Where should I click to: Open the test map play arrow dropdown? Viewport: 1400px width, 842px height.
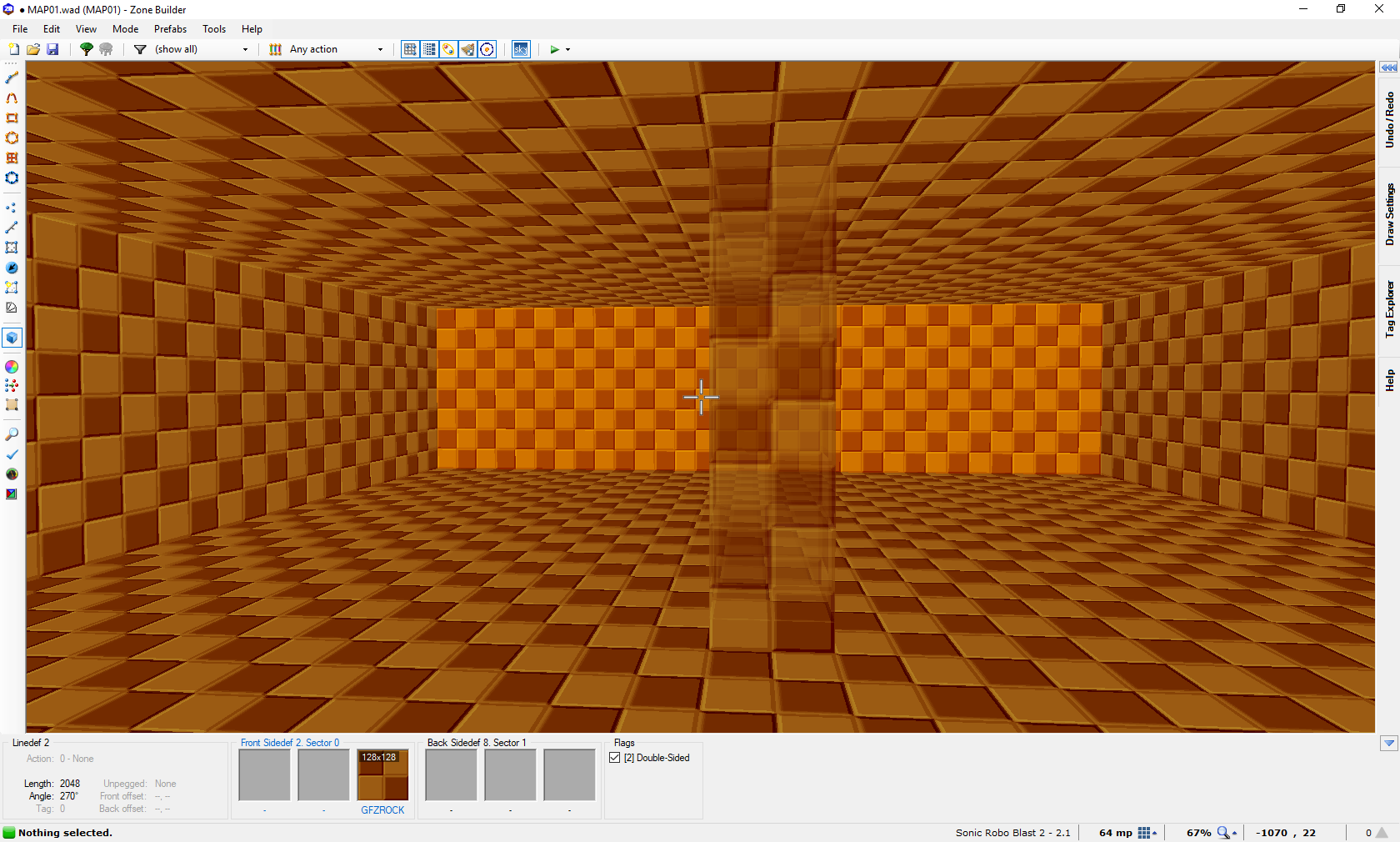[568, 49]
